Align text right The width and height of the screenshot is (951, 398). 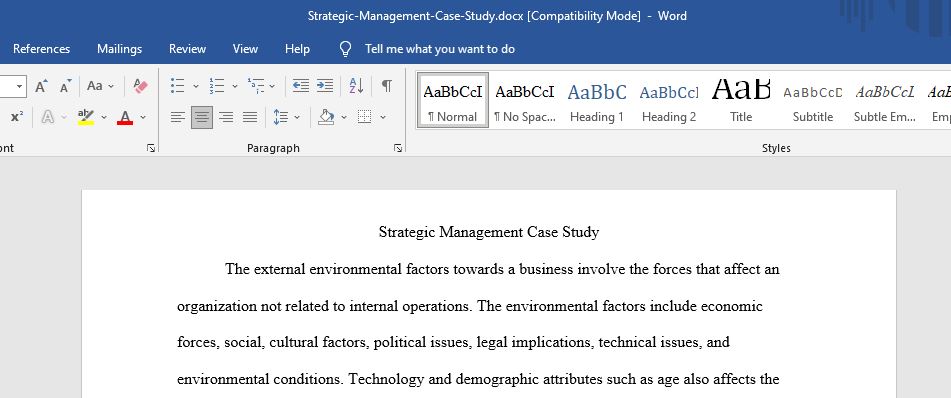pos(226,116)
